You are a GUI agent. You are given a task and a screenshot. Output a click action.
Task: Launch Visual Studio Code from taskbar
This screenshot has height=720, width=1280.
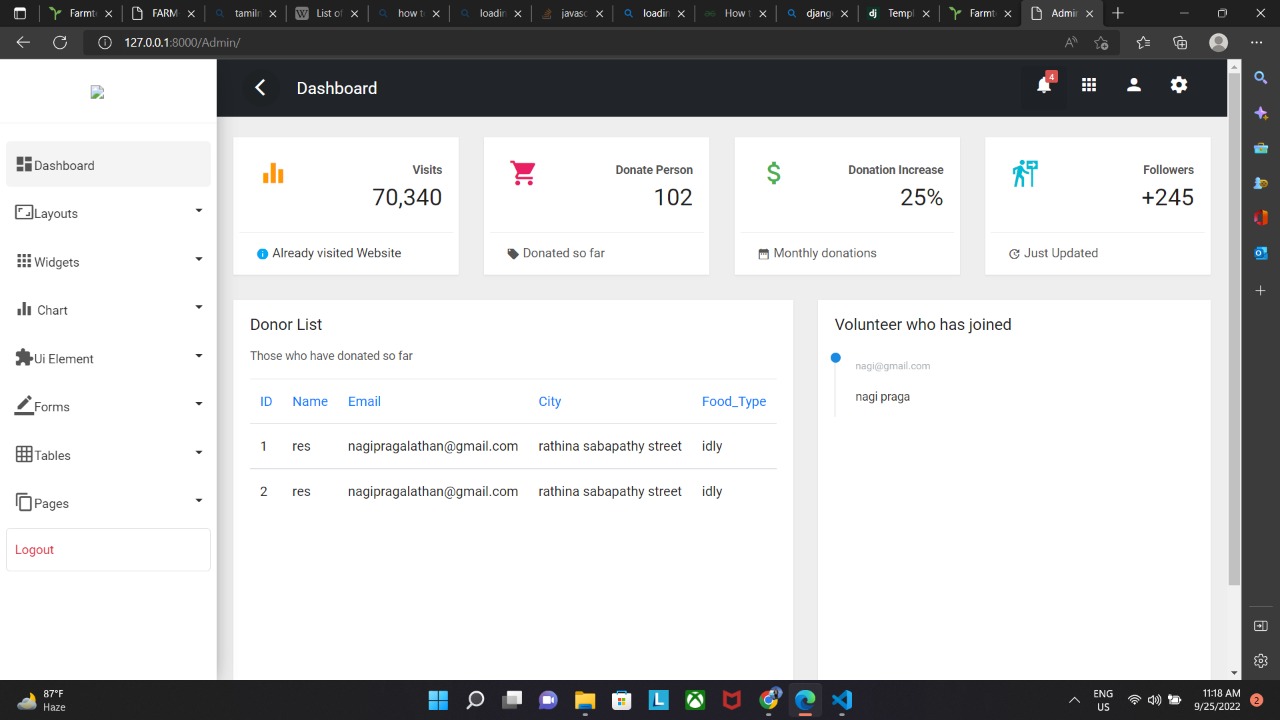tap(842, 700)
